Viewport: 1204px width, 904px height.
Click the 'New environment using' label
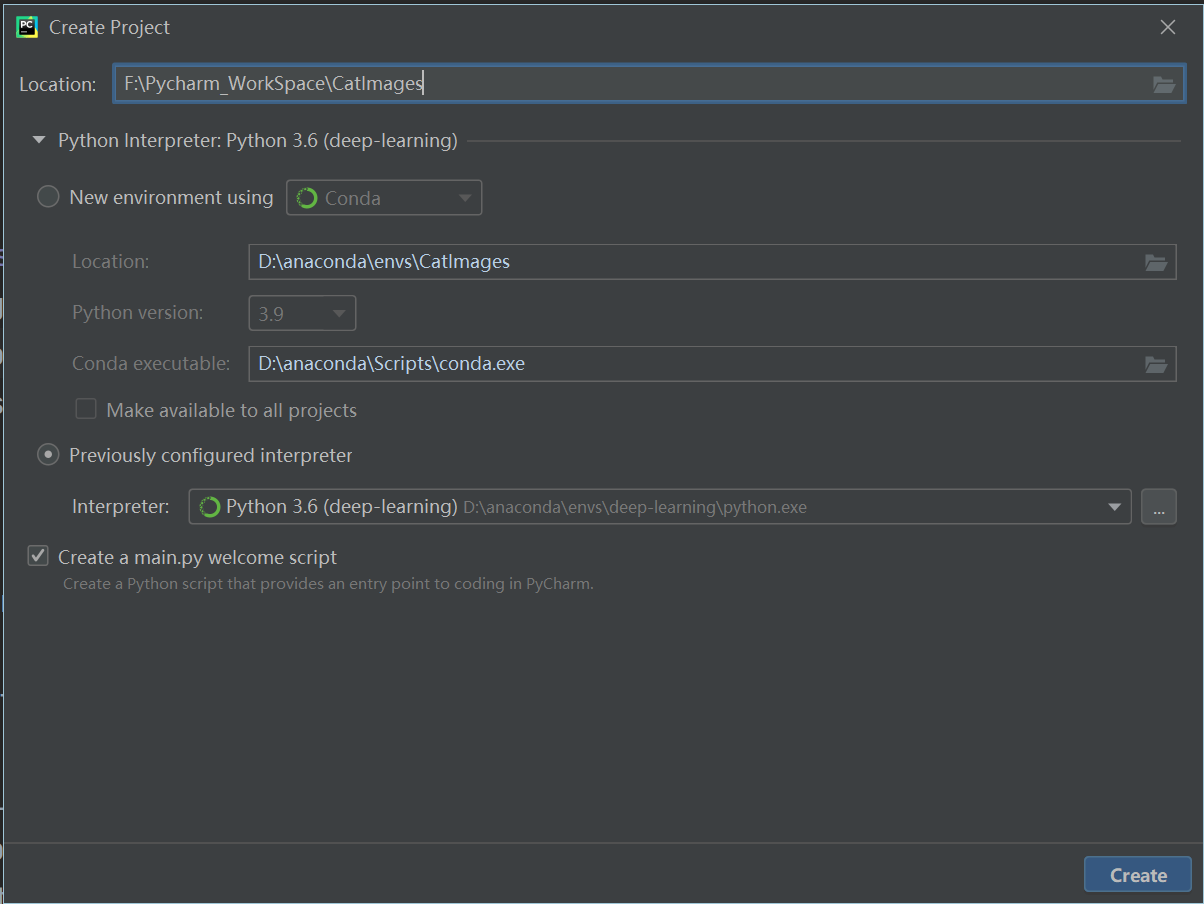[171, 198]
